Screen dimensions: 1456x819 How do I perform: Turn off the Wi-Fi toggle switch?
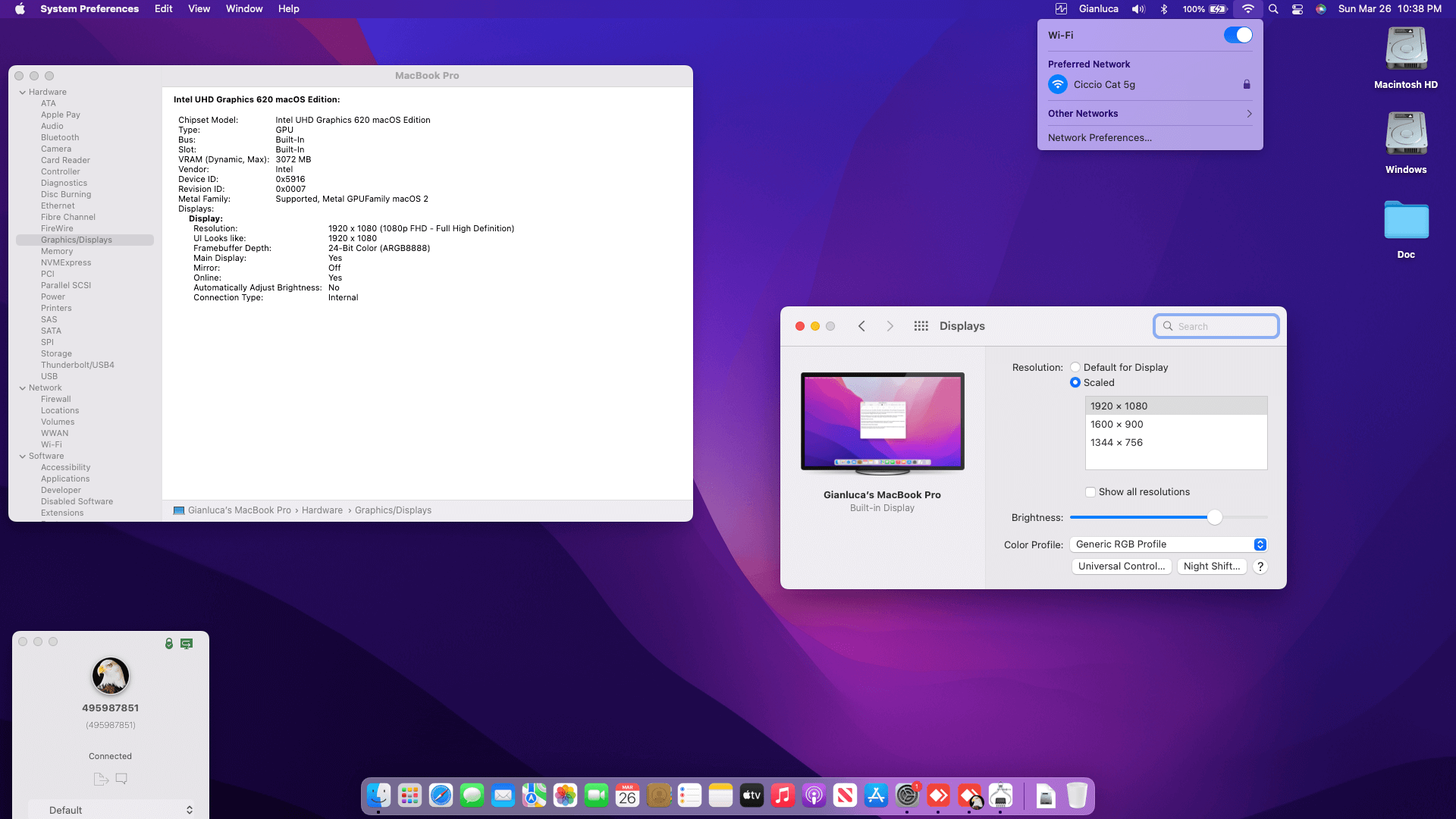pyautogui.click(x=1238, y=35)
